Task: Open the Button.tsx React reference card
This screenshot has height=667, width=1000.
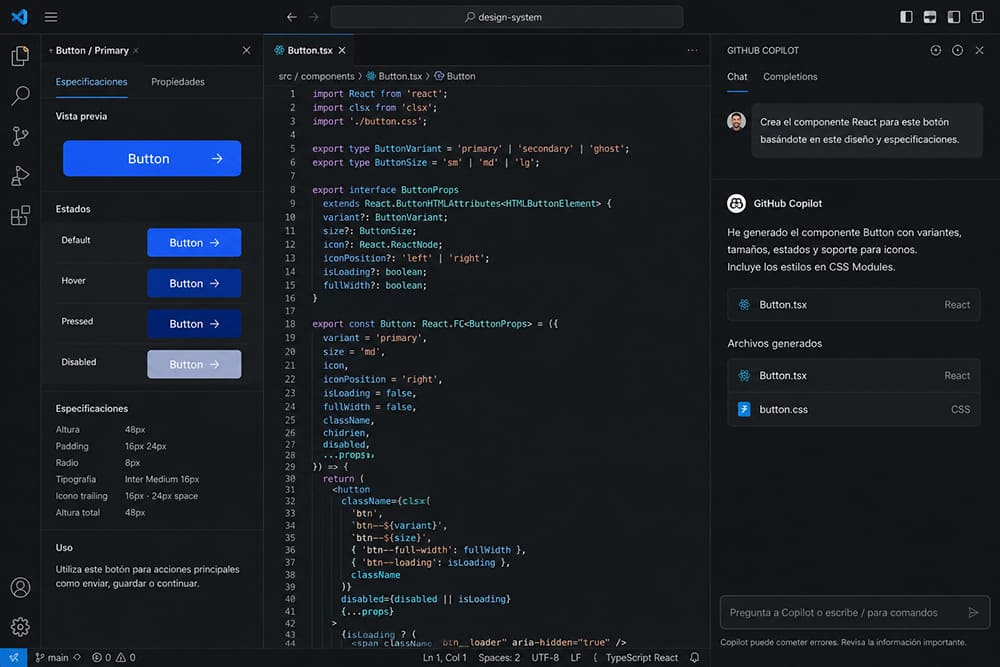Action: tap(853, 305)
